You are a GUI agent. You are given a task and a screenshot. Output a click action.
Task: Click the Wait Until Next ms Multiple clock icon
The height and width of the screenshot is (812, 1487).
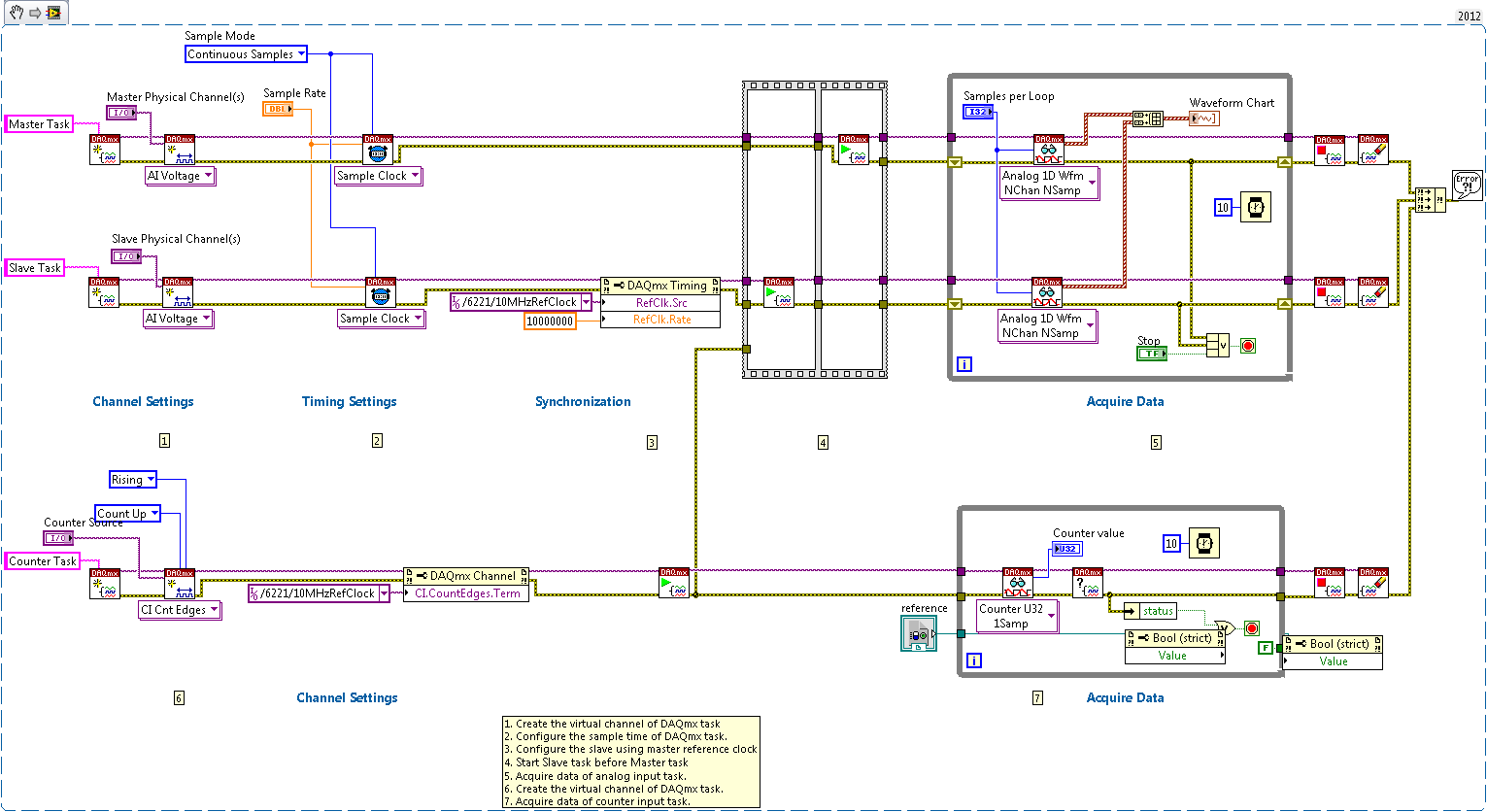pos(1255,206)
